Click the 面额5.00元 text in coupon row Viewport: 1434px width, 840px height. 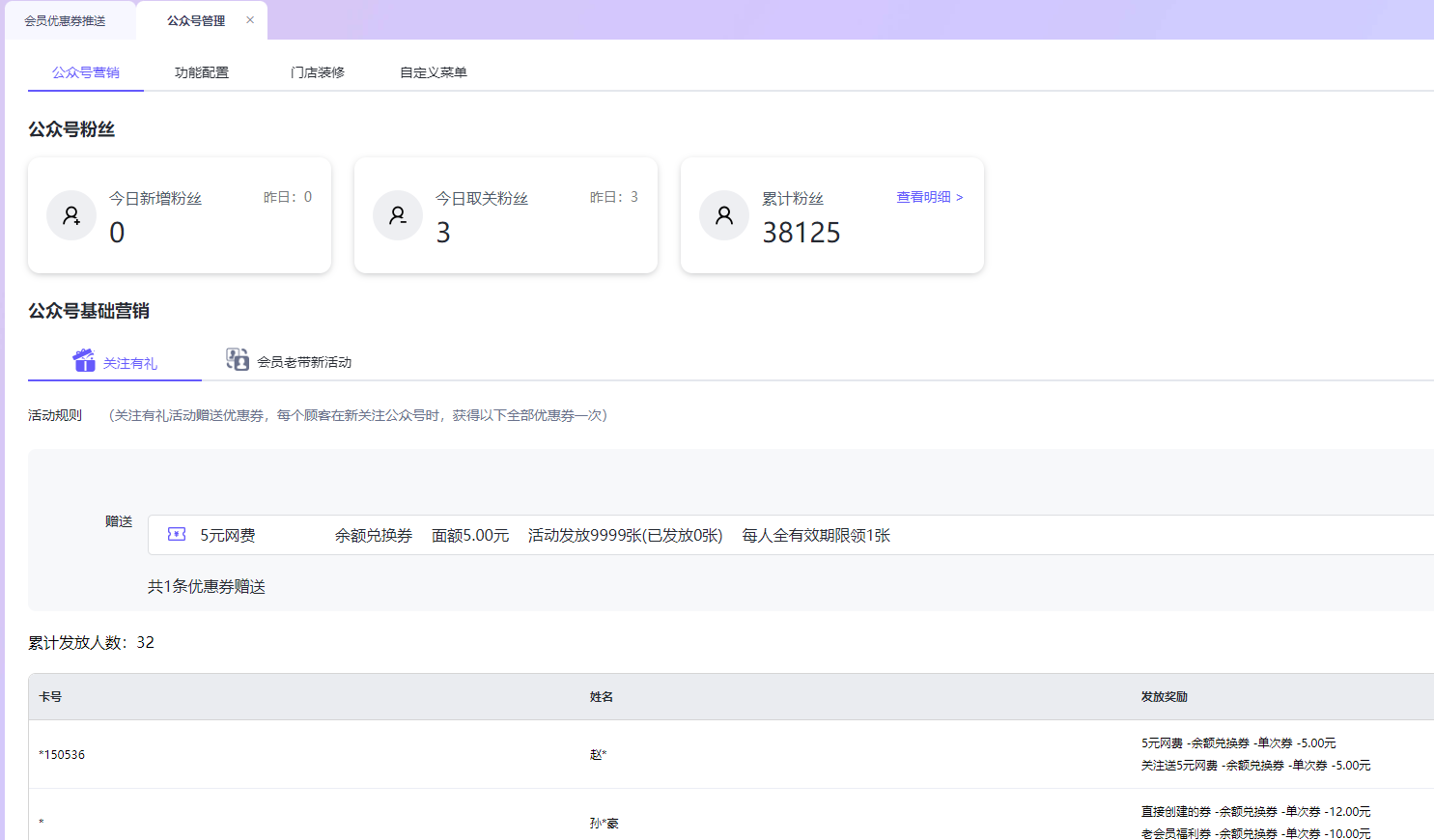470,535
